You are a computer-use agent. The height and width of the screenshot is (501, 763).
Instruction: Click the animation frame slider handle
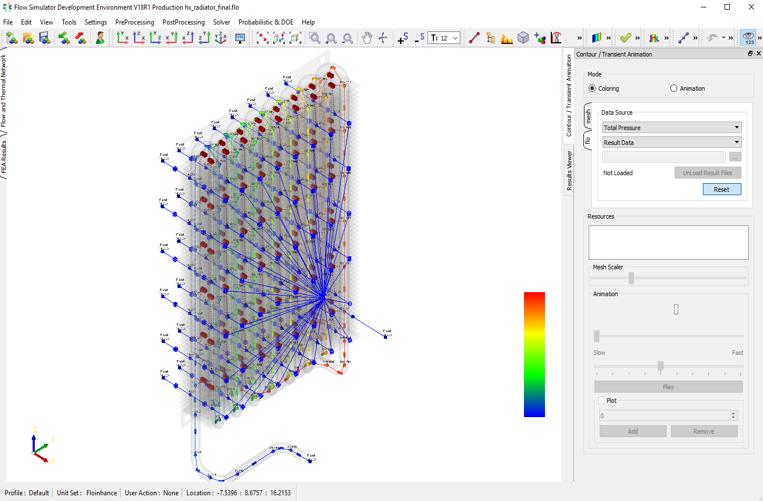(x=597, y=336)
